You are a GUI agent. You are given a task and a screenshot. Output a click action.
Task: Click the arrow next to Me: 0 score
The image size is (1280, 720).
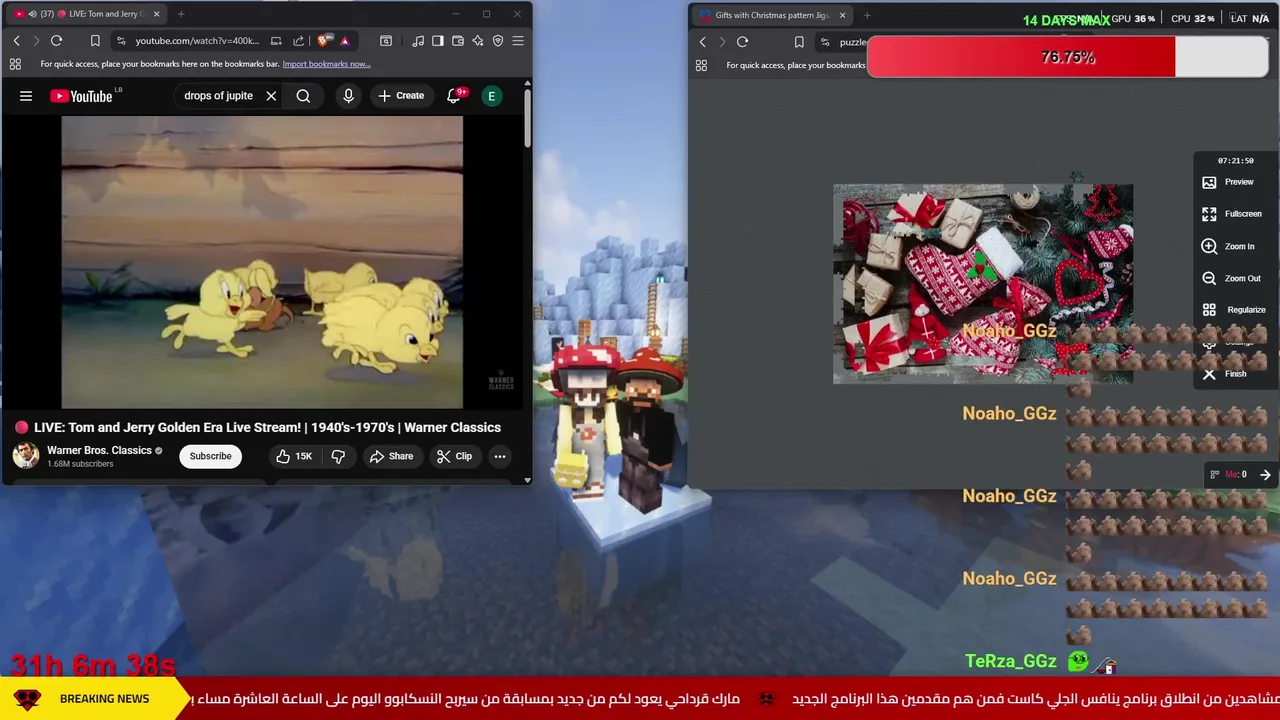[x=1265, y=475]
